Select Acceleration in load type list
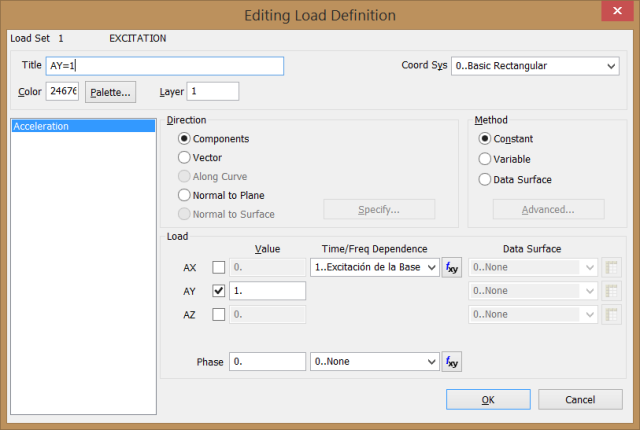The image size is (640, 430). click(84, 126)
